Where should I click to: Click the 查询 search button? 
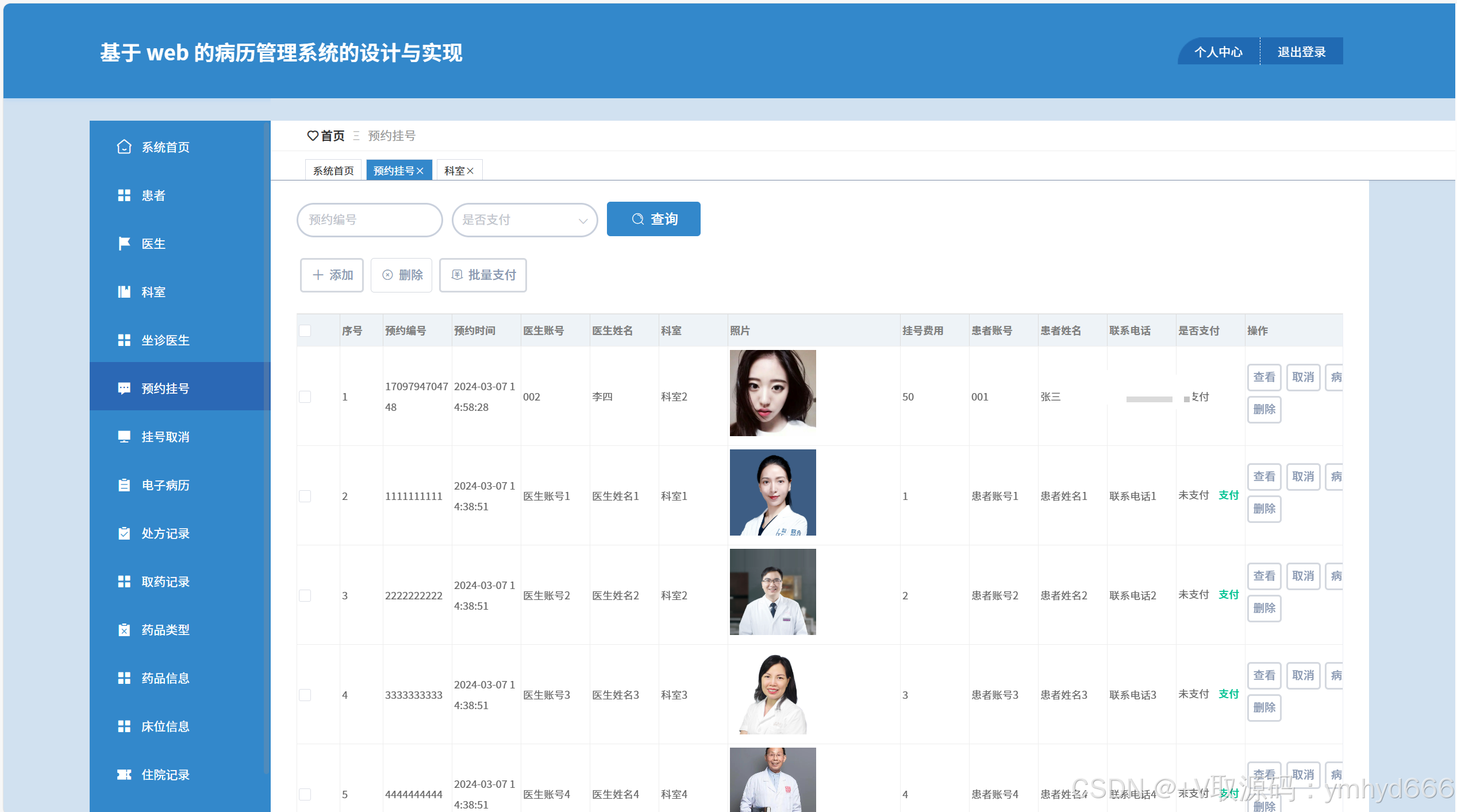pos(653,219)
